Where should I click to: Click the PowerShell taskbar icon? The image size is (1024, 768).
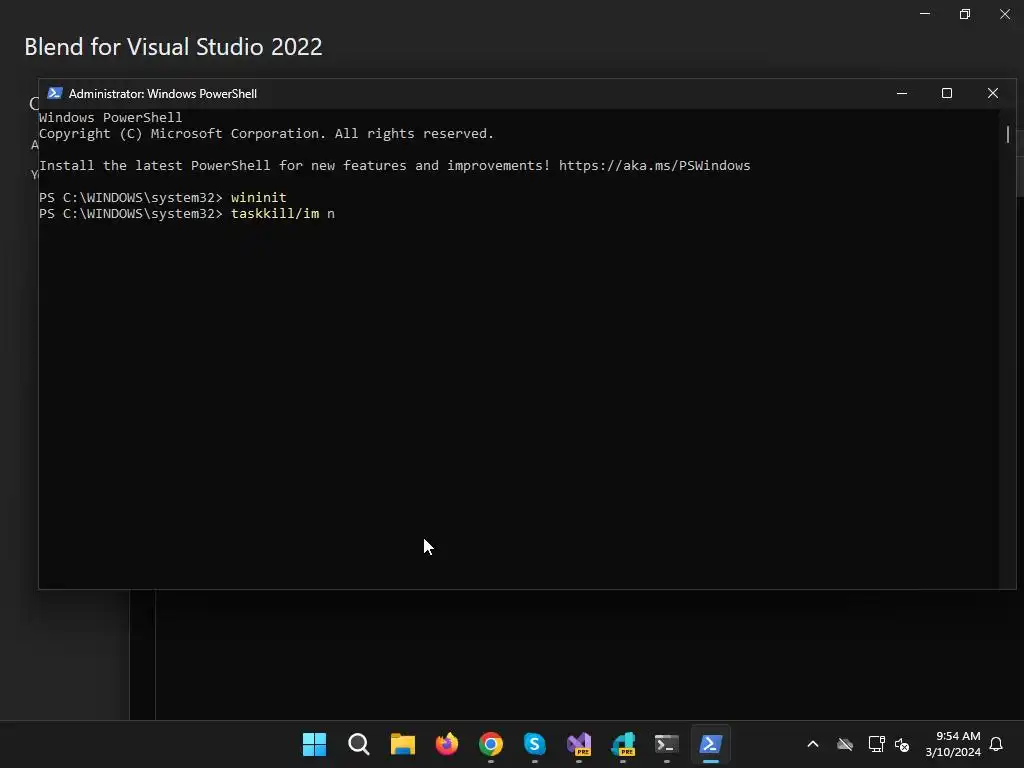point(711,744)
